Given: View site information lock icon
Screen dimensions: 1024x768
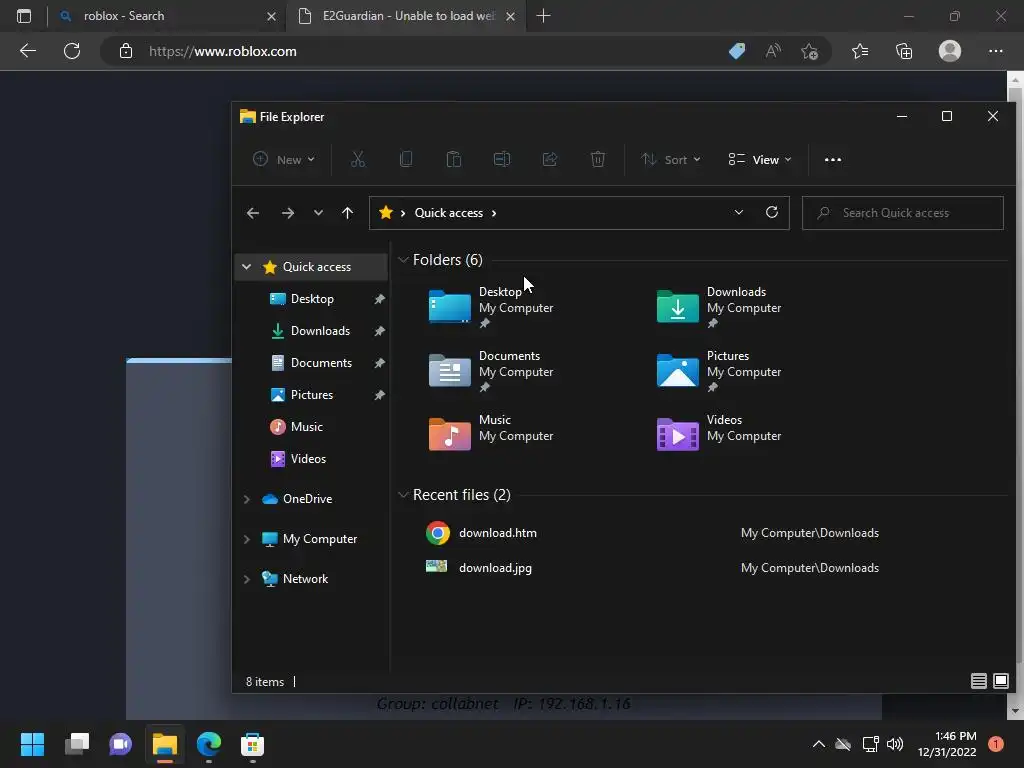Looking at the screenshot, I should 126,51.
